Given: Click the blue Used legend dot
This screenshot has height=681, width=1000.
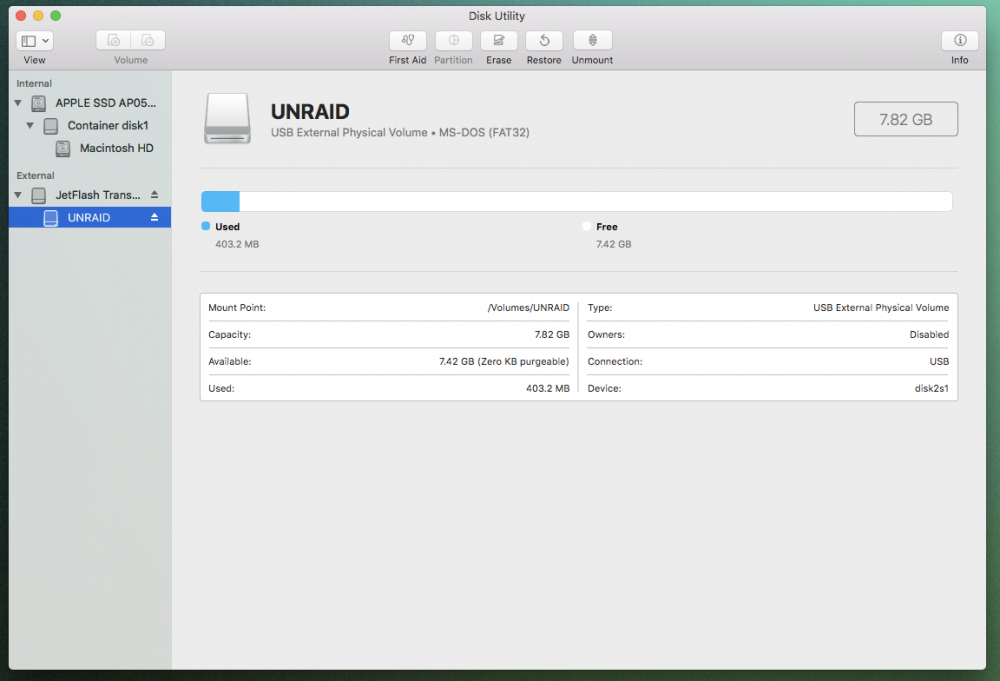Looking at the screenshot, I should [205, 226].
